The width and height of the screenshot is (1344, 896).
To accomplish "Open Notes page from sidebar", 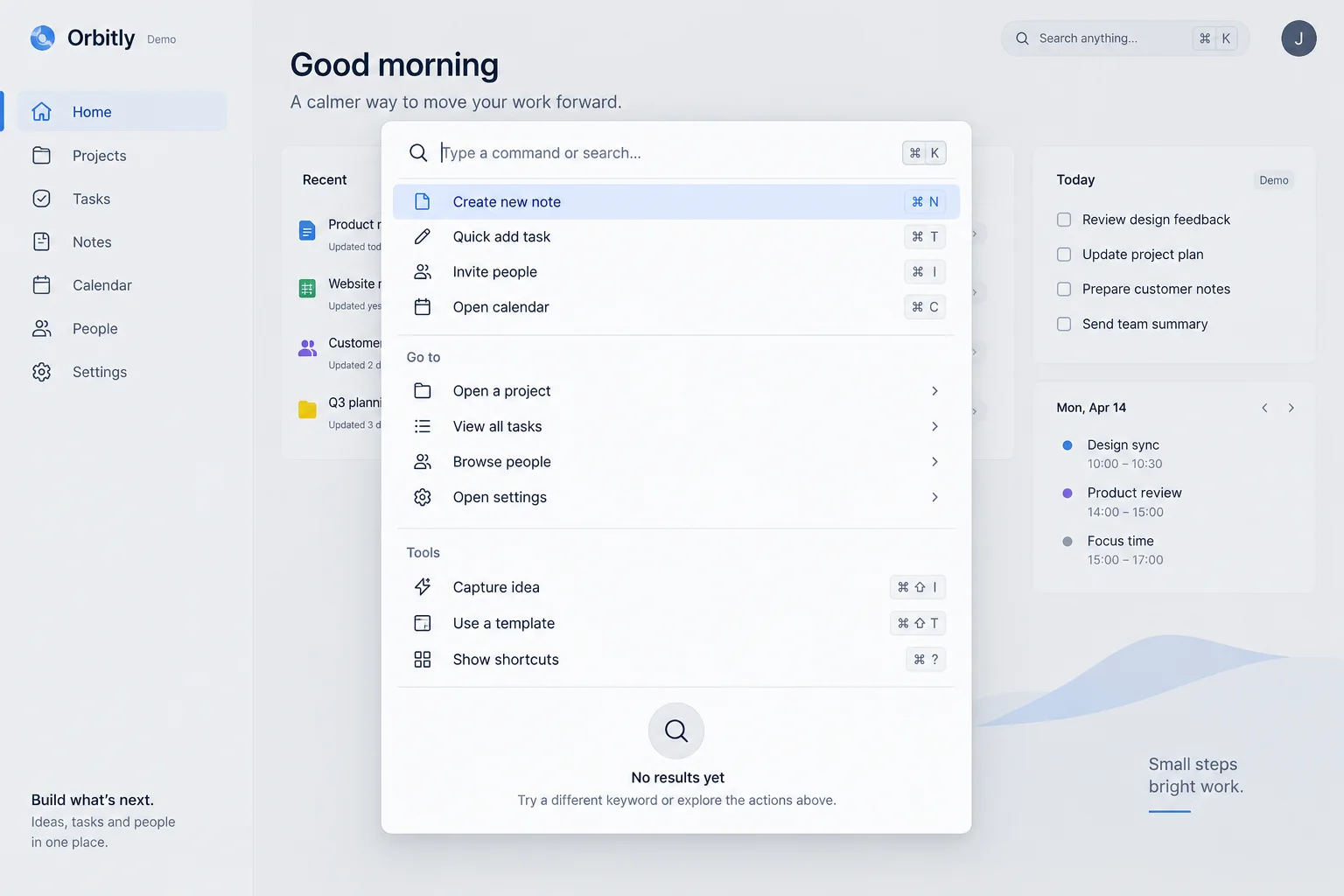I will tap(122, 241).
